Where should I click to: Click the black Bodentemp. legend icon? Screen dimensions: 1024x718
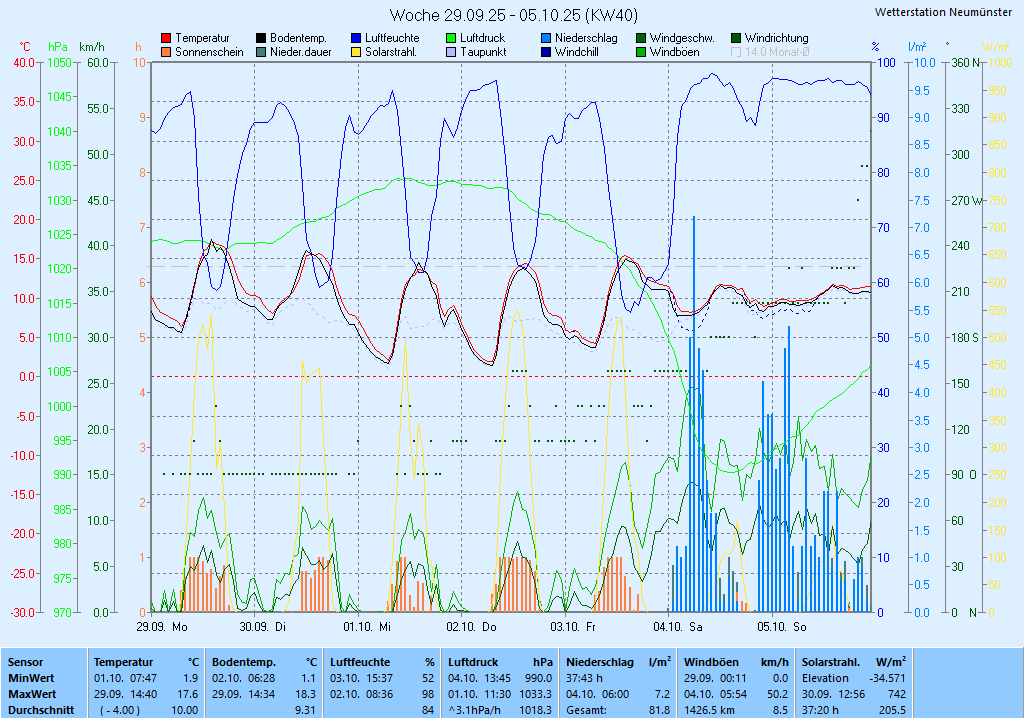click(x=261, y=38)
